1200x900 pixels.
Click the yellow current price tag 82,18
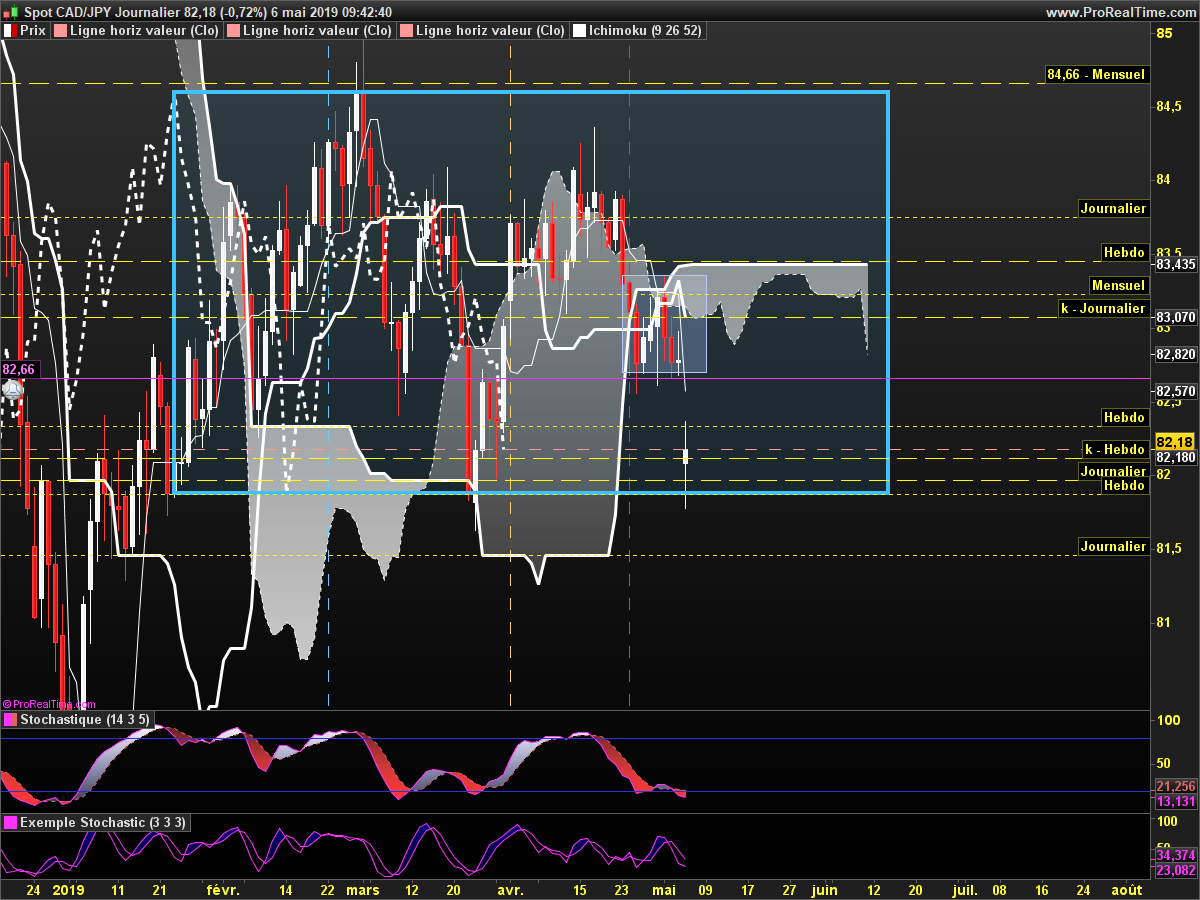1175,442
